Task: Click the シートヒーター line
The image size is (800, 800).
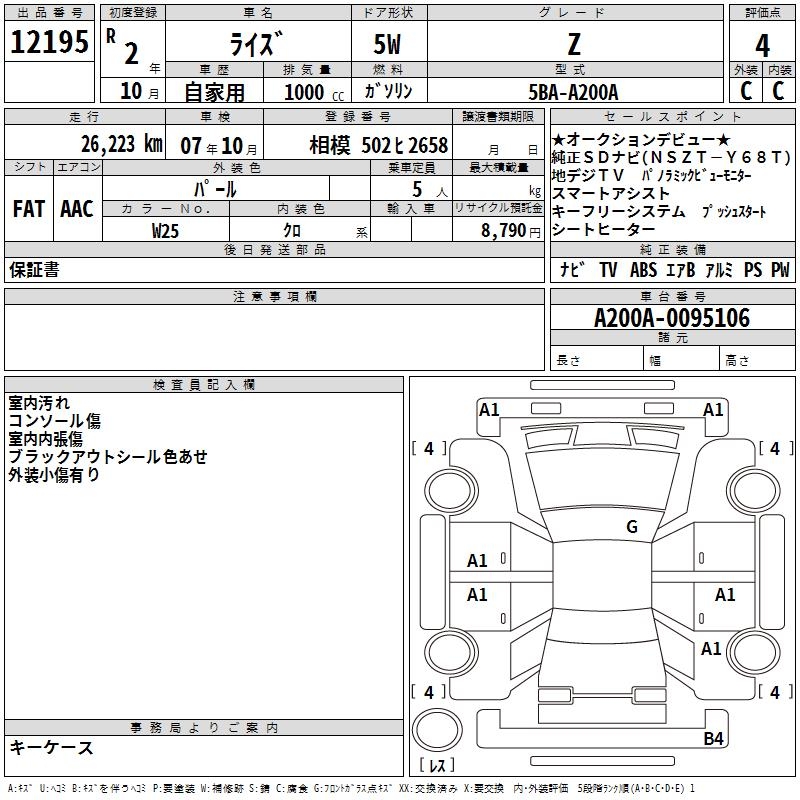Action: [x=603, y=229]
